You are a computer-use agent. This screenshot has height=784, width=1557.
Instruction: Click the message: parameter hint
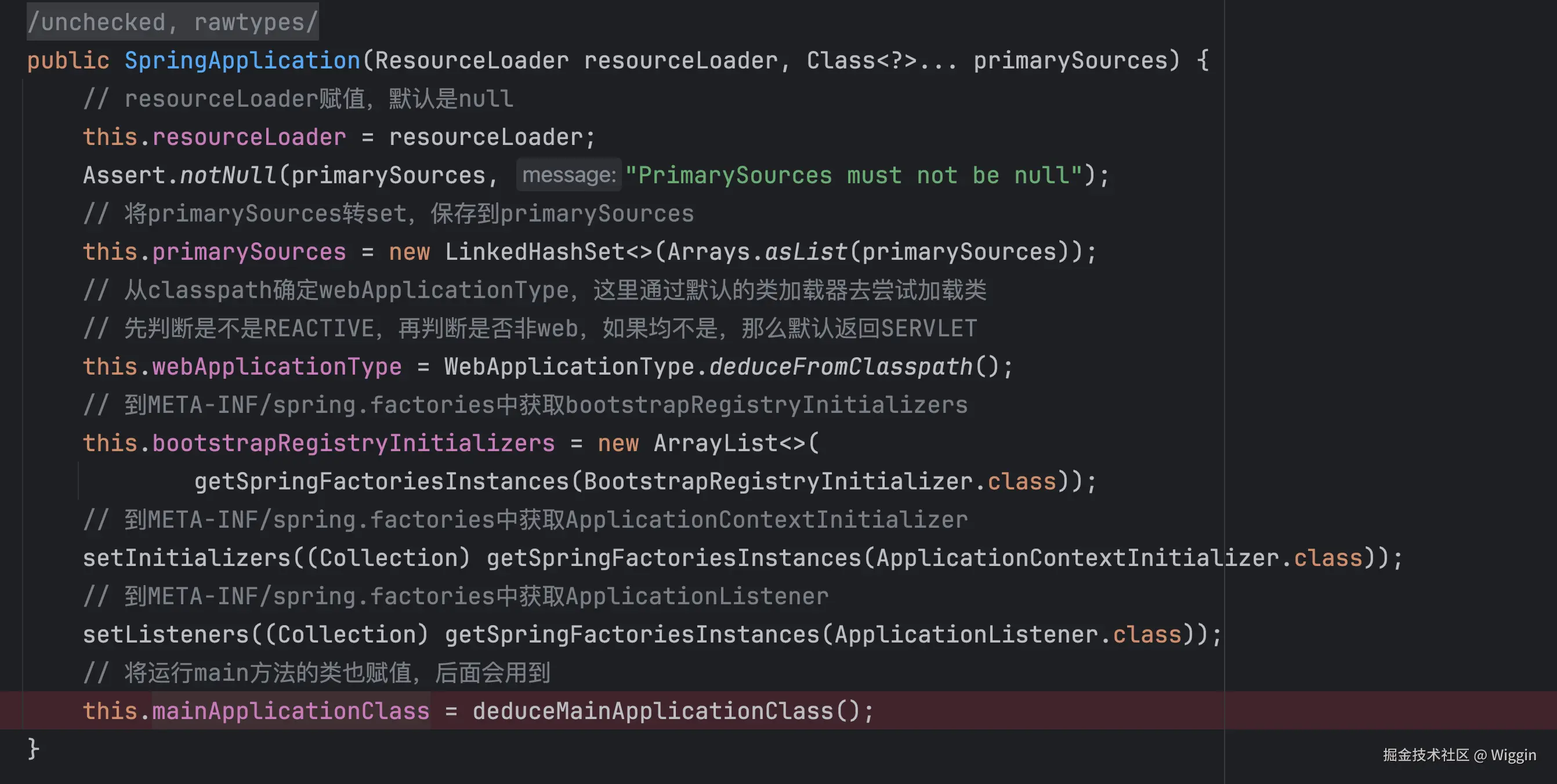click(568, 175)
